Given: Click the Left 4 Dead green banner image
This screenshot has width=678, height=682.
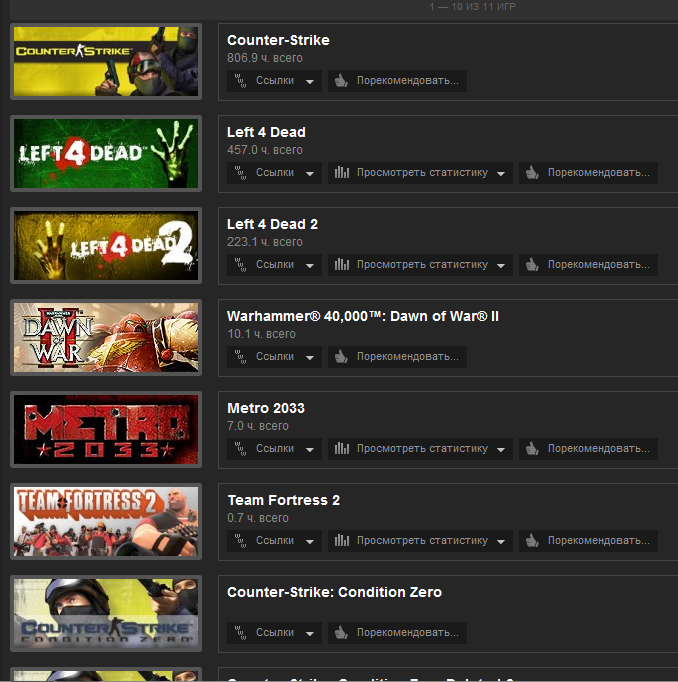Looking at the screenshot, I should point(106,153).
